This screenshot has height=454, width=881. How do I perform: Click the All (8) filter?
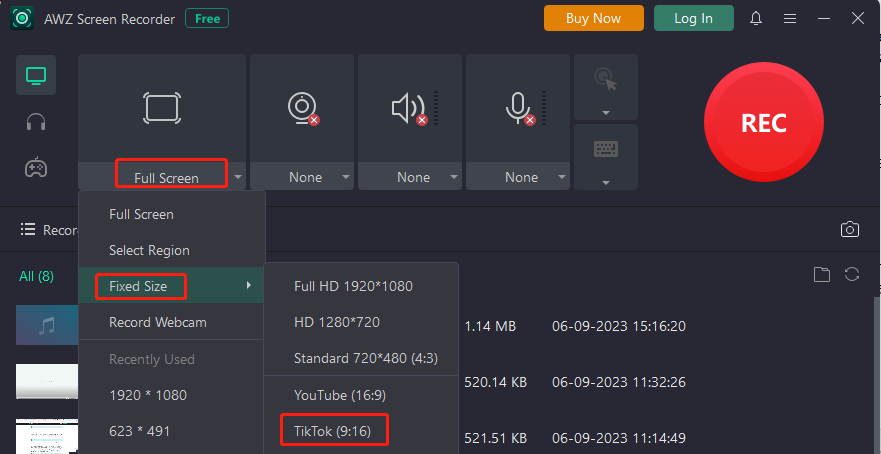[x=37, y=276]
